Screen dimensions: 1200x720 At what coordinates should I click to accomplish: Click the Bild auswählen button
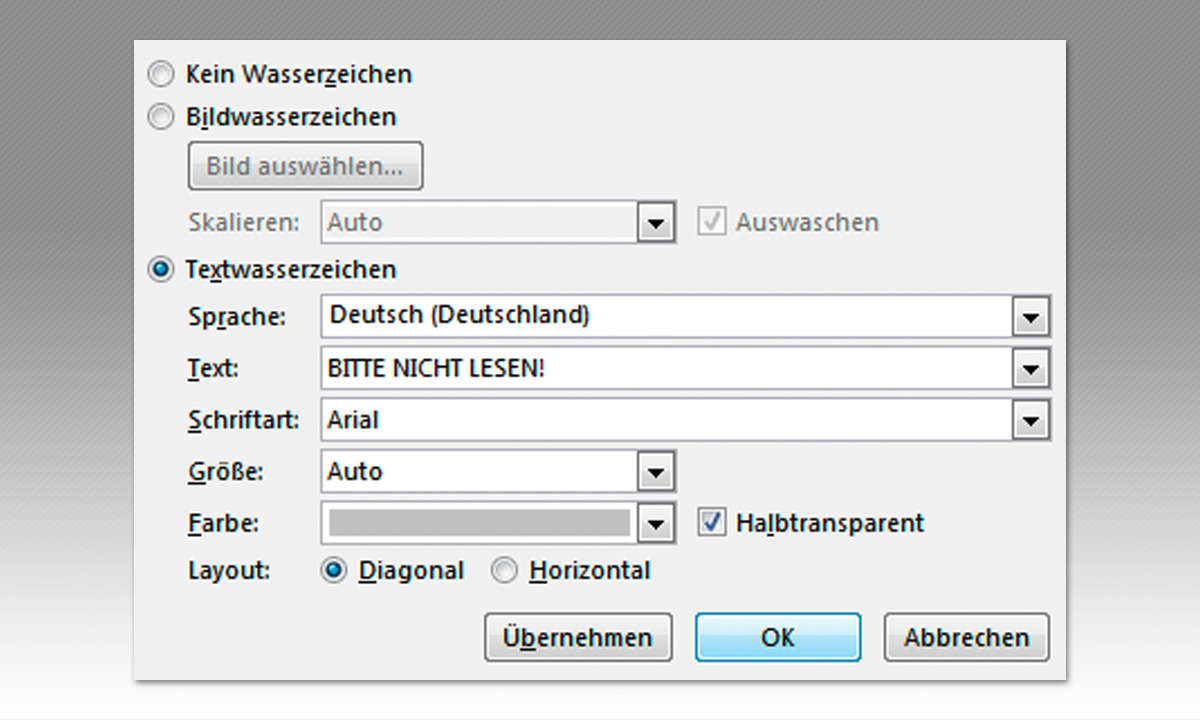306,166
